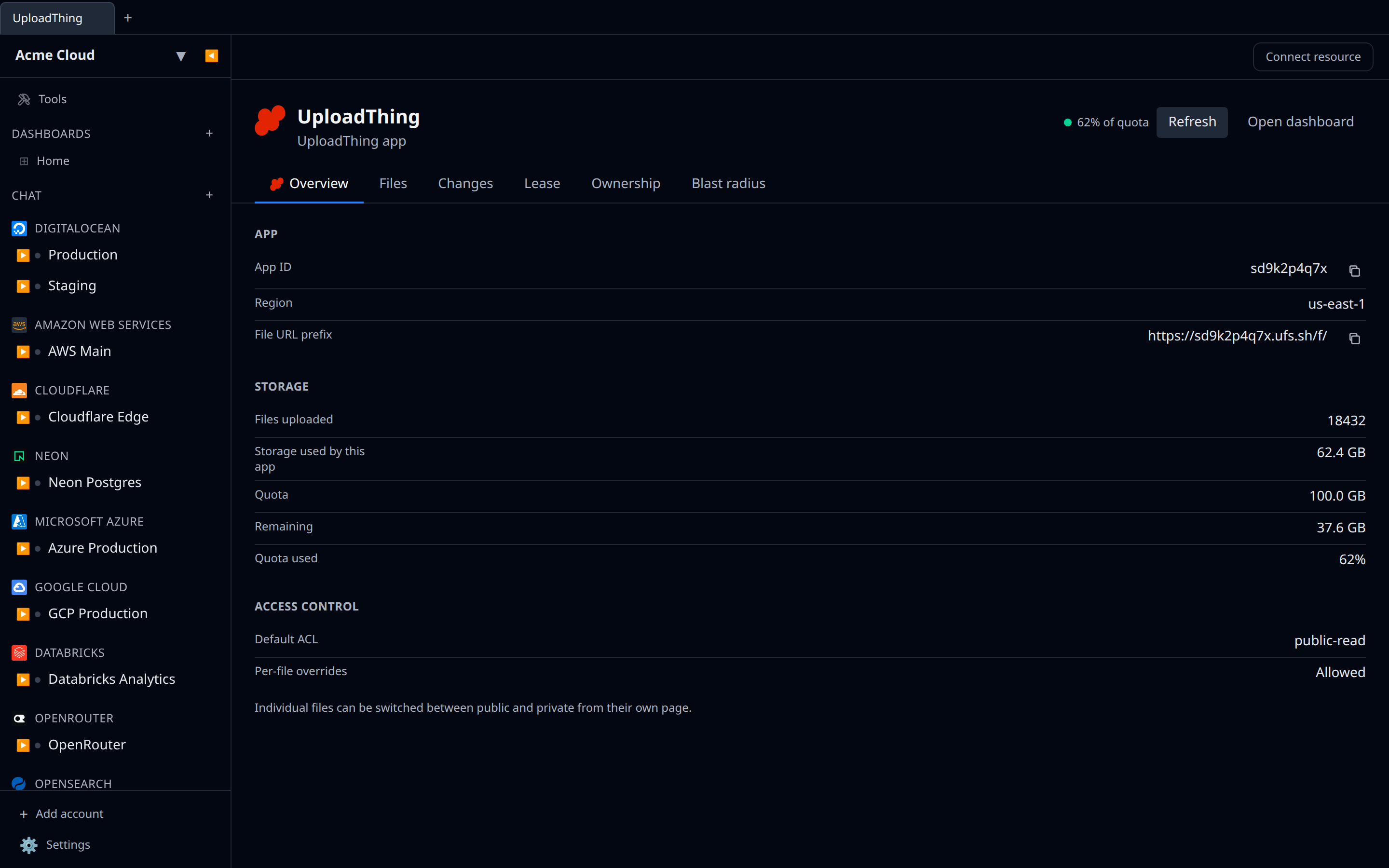Click the Refresh button

(1192, 122)
